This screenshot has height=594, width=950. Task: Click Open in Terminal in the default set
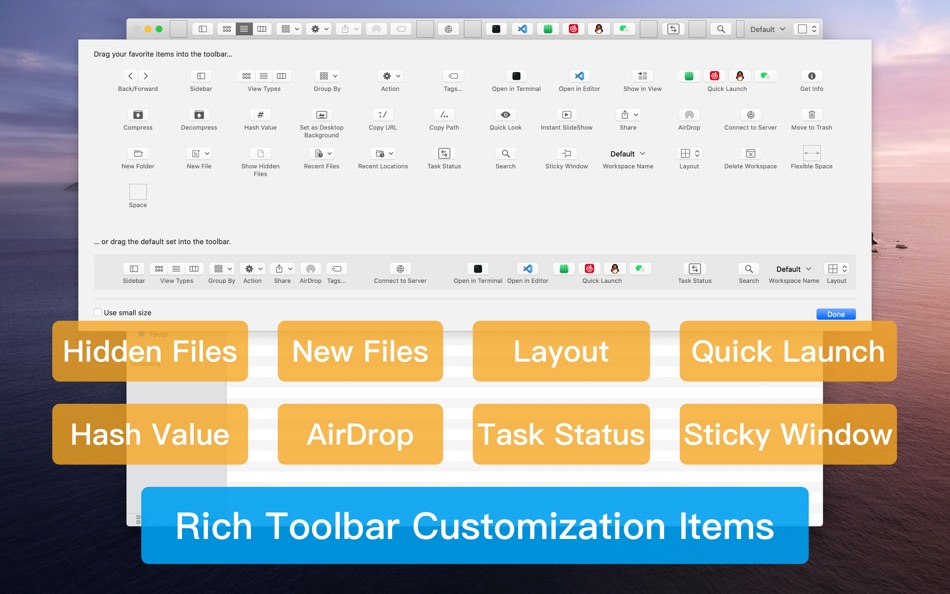click(477, 269)
